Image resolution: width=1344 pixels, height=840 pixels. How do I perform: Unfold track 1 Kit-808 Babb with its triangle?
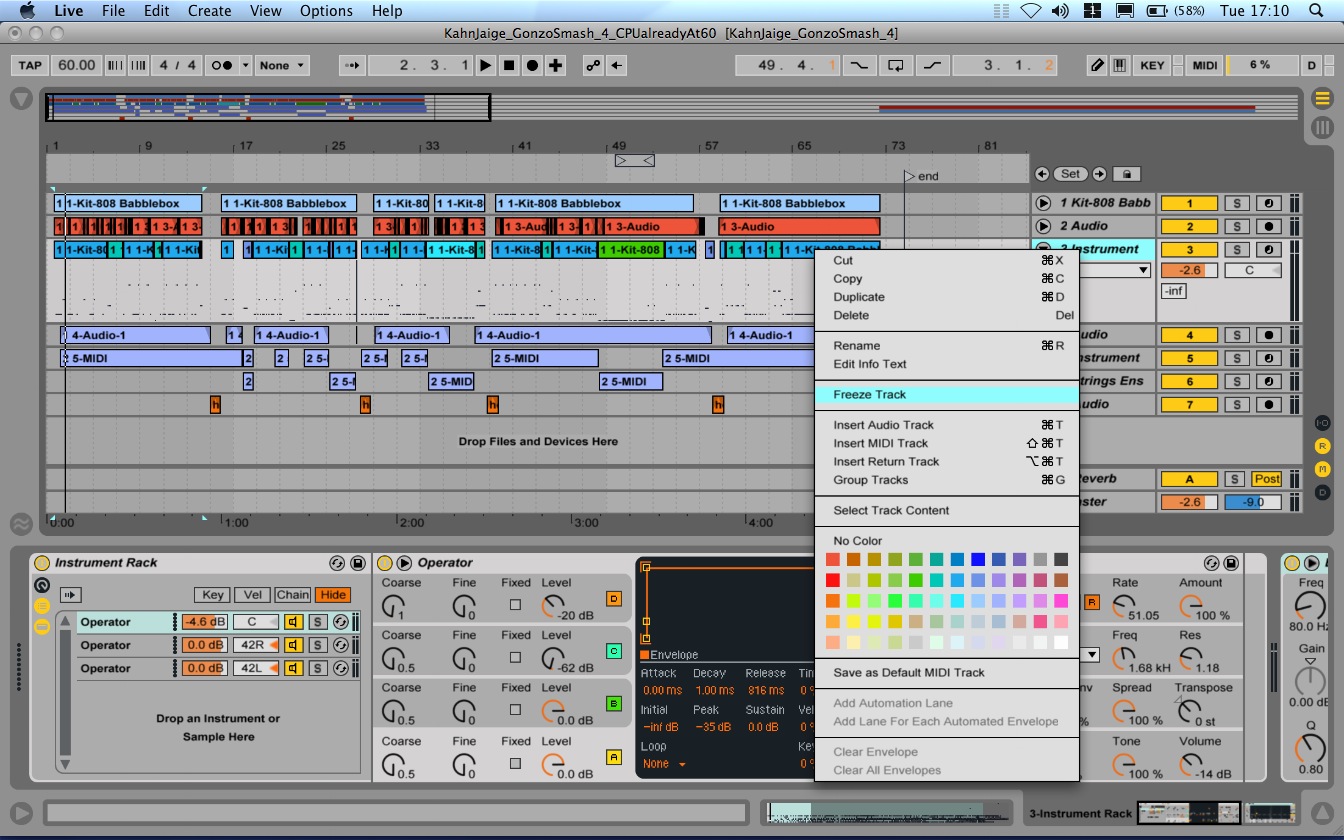tap(1043, 203)
